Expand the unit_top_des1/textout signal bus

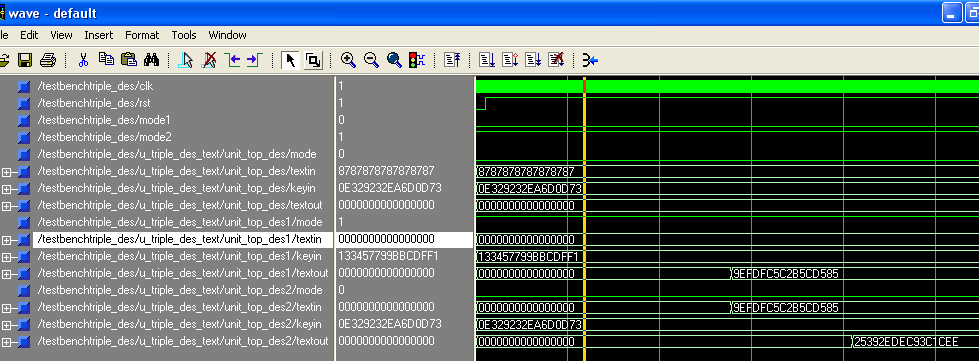click(x=6, y=273)
